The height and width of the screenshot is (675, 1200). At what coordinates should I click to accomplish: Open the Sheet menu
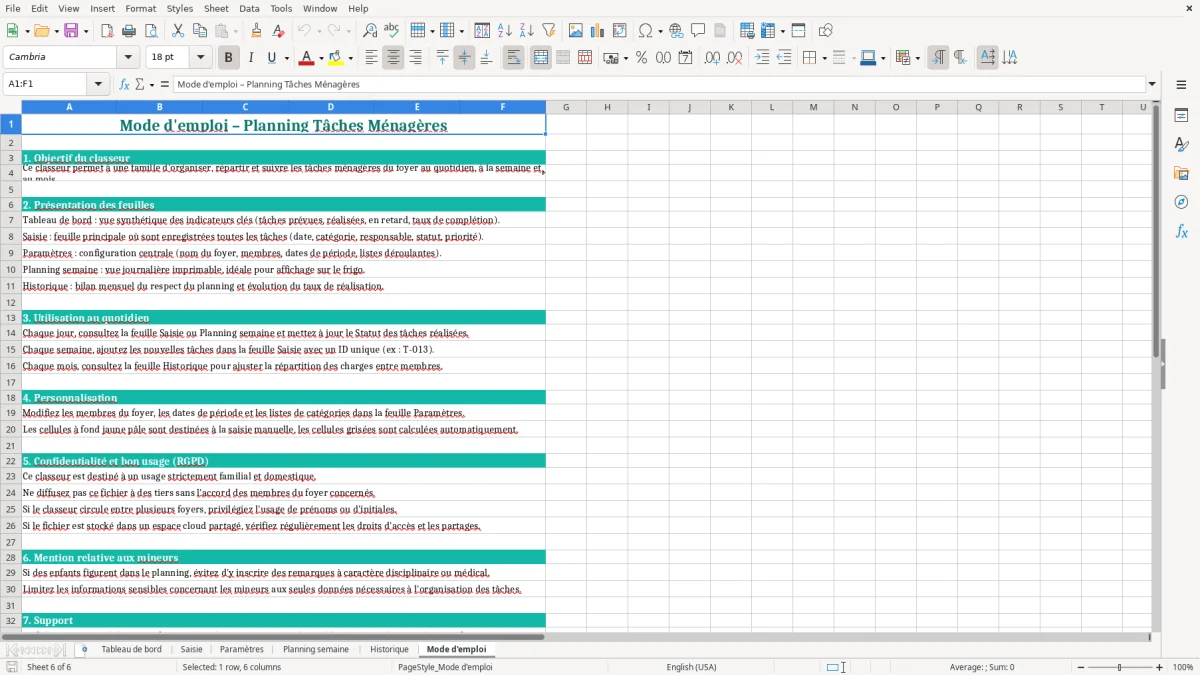tap(216, 8)
